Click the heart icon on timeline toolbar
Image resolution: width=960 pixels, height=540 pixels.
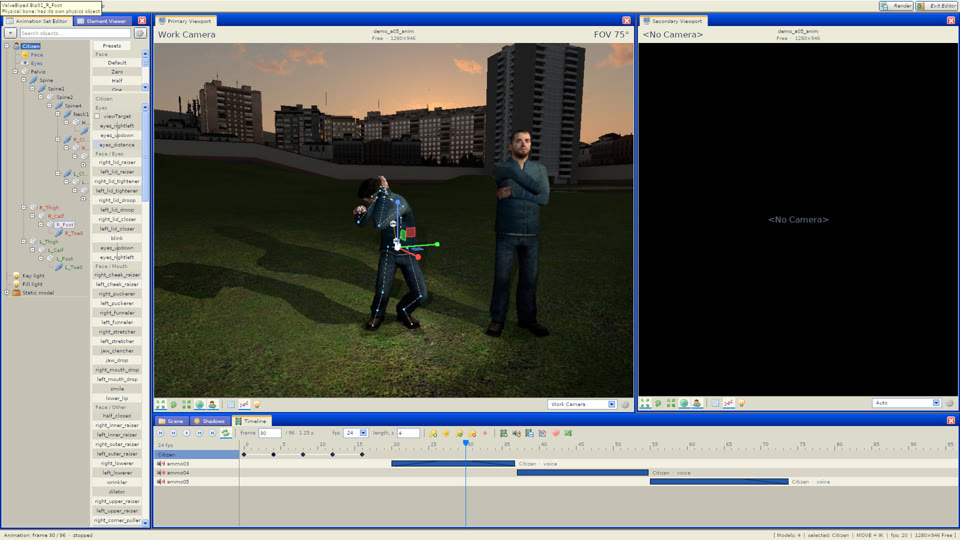pyautogui.click(x=555, y=433)
